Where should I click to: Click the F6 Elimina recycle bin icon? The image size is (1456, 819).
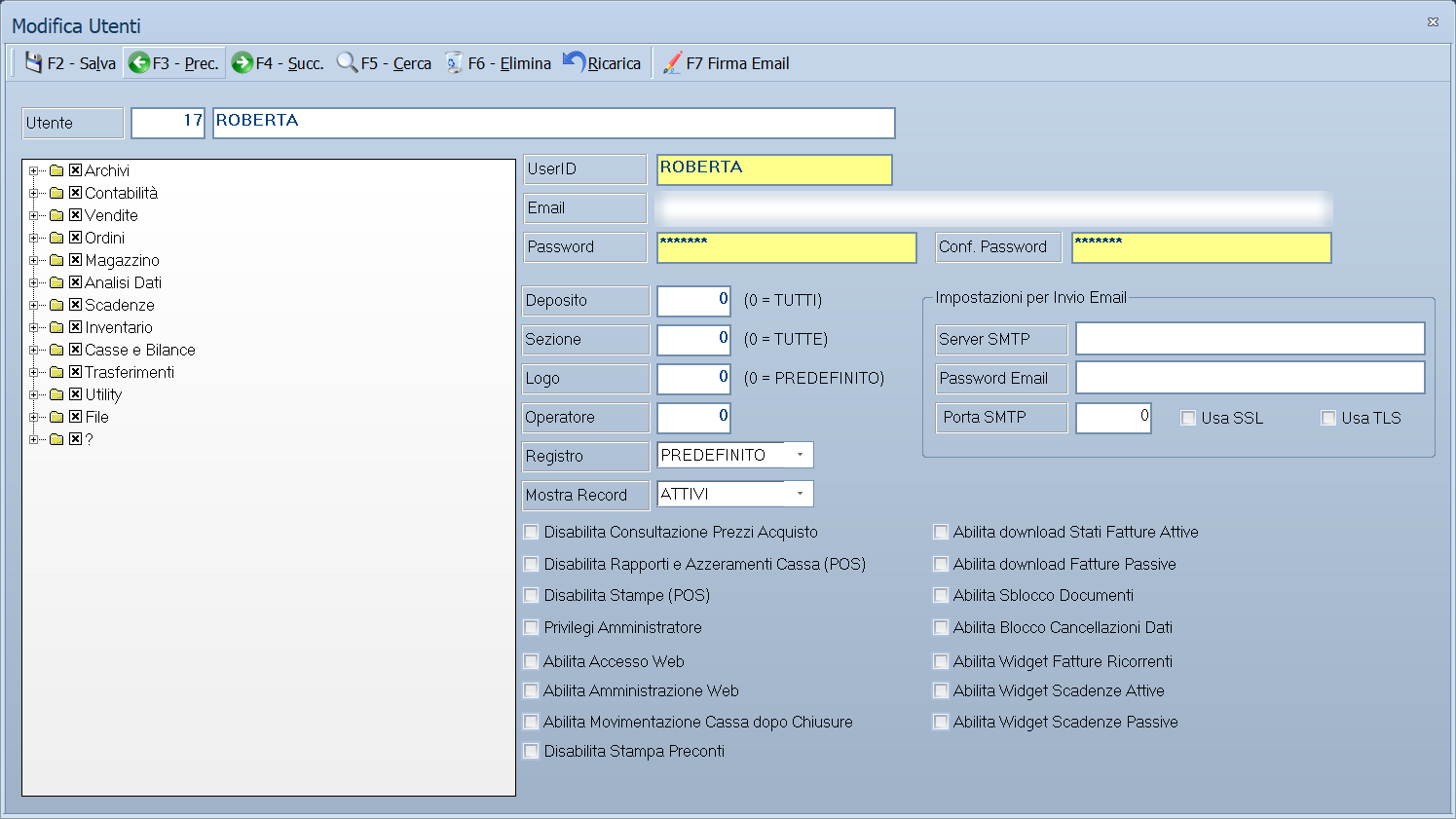pos(454,63)
